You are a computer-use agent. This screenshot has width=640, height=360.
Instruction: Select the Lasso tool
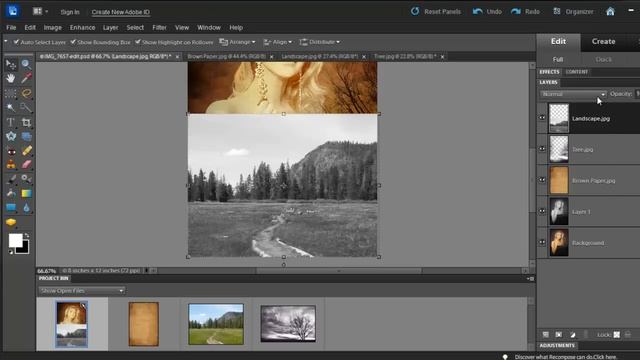pos(26,93)
